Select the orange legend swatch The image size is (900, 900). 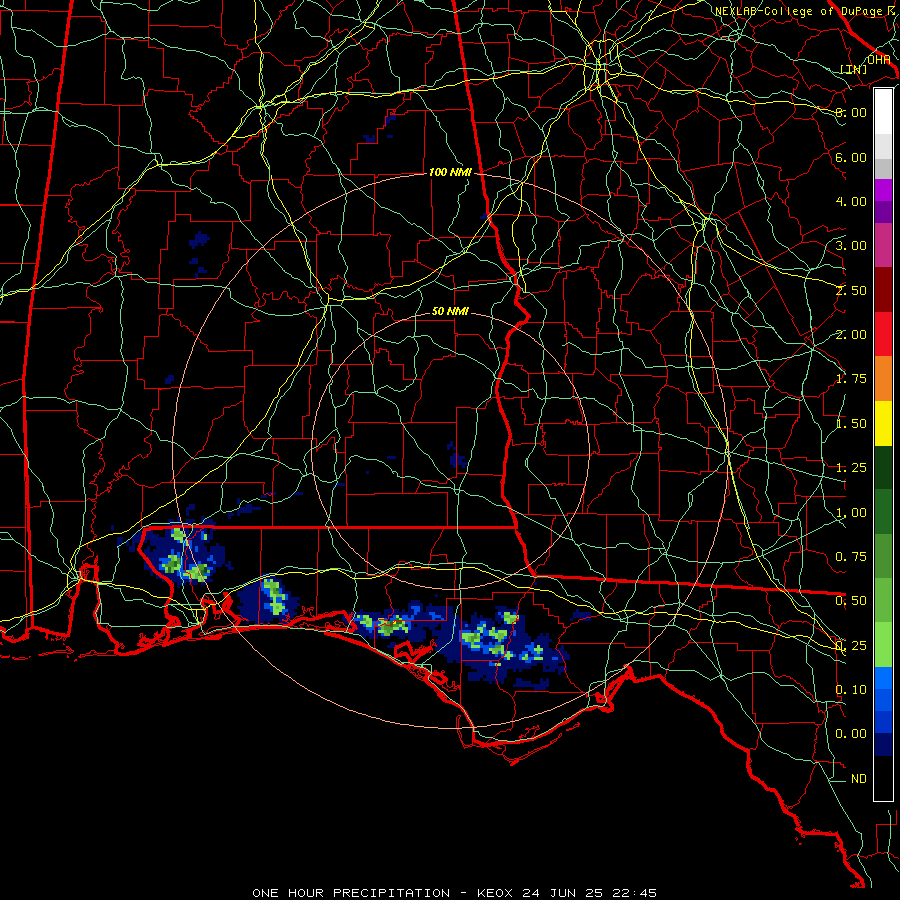coord(883,379)
